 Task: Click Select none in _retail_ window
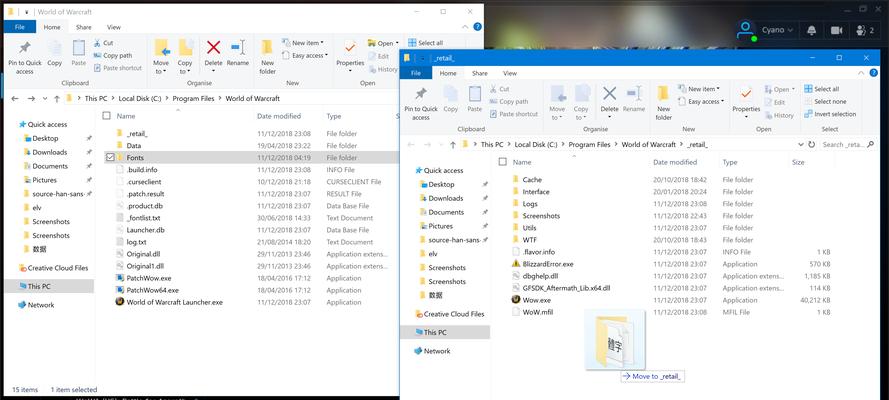pos(826,101)
